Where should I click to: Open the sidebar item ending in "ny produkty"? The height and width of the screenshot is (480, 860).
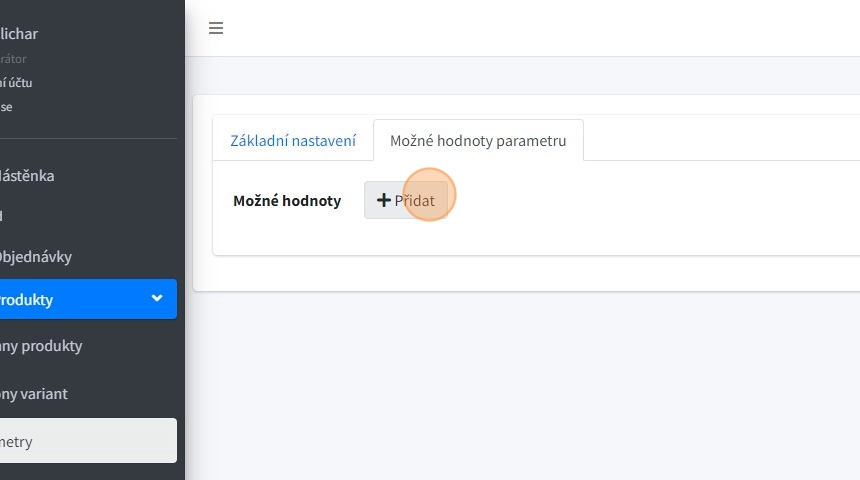pyautogui.click(x=42, y=346)
